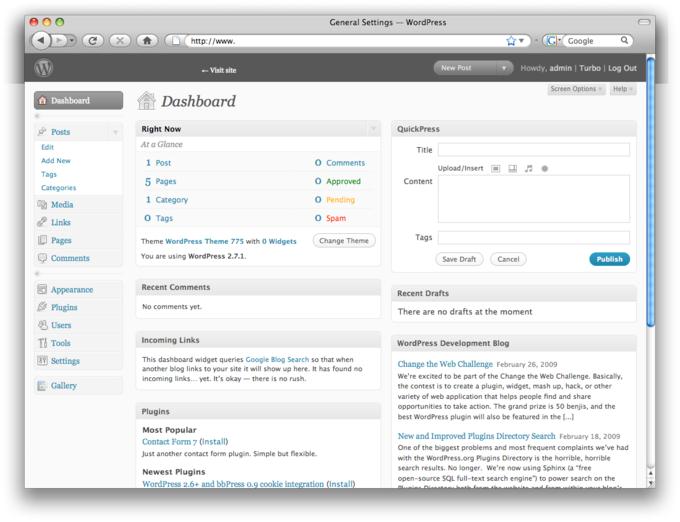Open Tags under Posts menu
Image resolution: width=680 pixels, height=522 pixels.
click(49, 174)
